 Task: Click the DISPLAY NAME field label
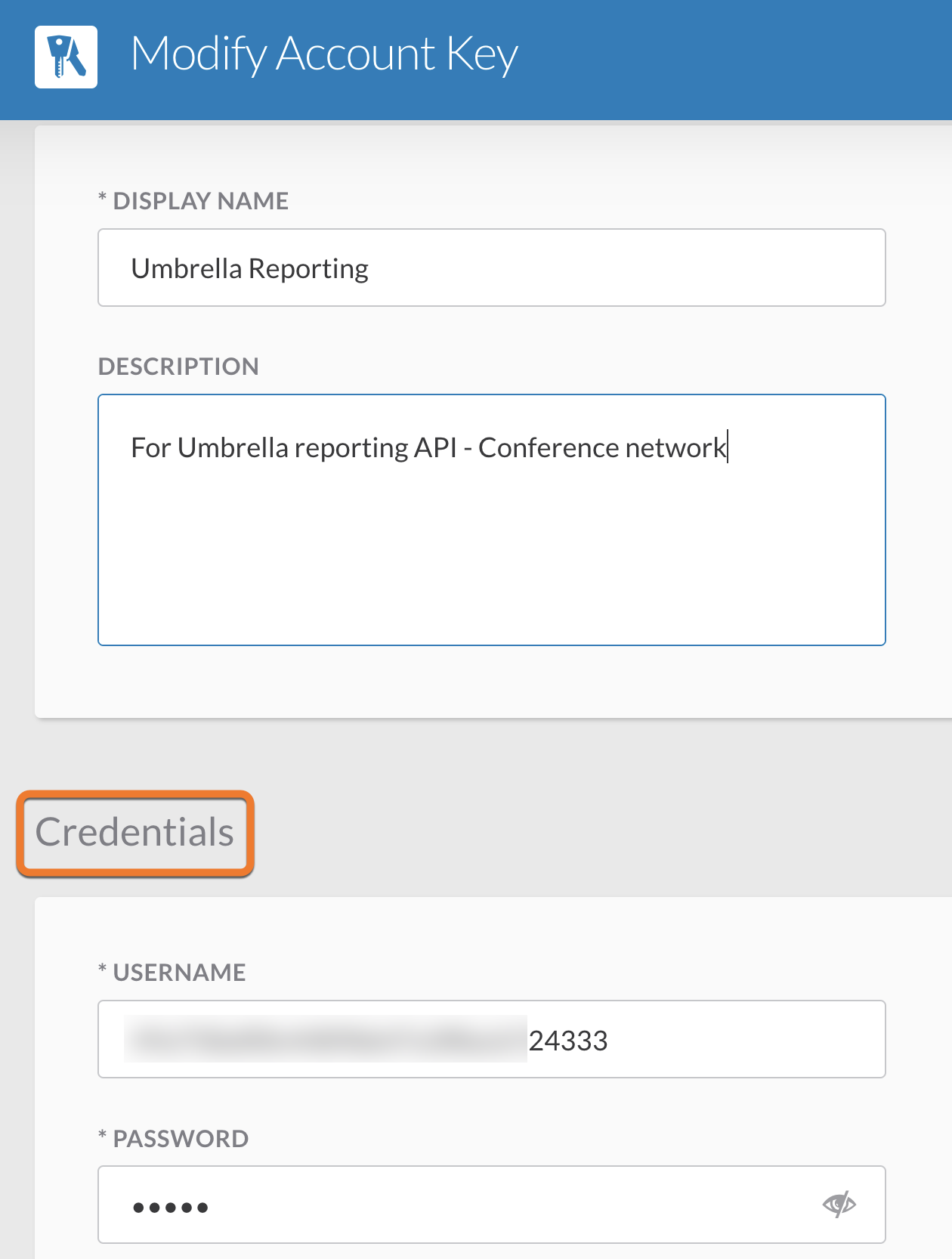tap(193, 201)
